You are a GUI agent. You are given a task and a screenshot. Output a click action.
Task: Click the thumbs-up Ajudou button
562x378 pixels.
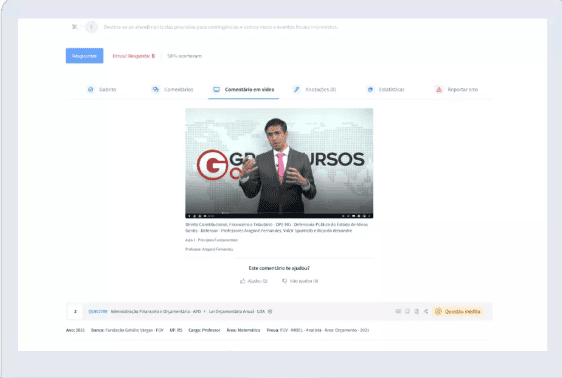tap(254, 281)
